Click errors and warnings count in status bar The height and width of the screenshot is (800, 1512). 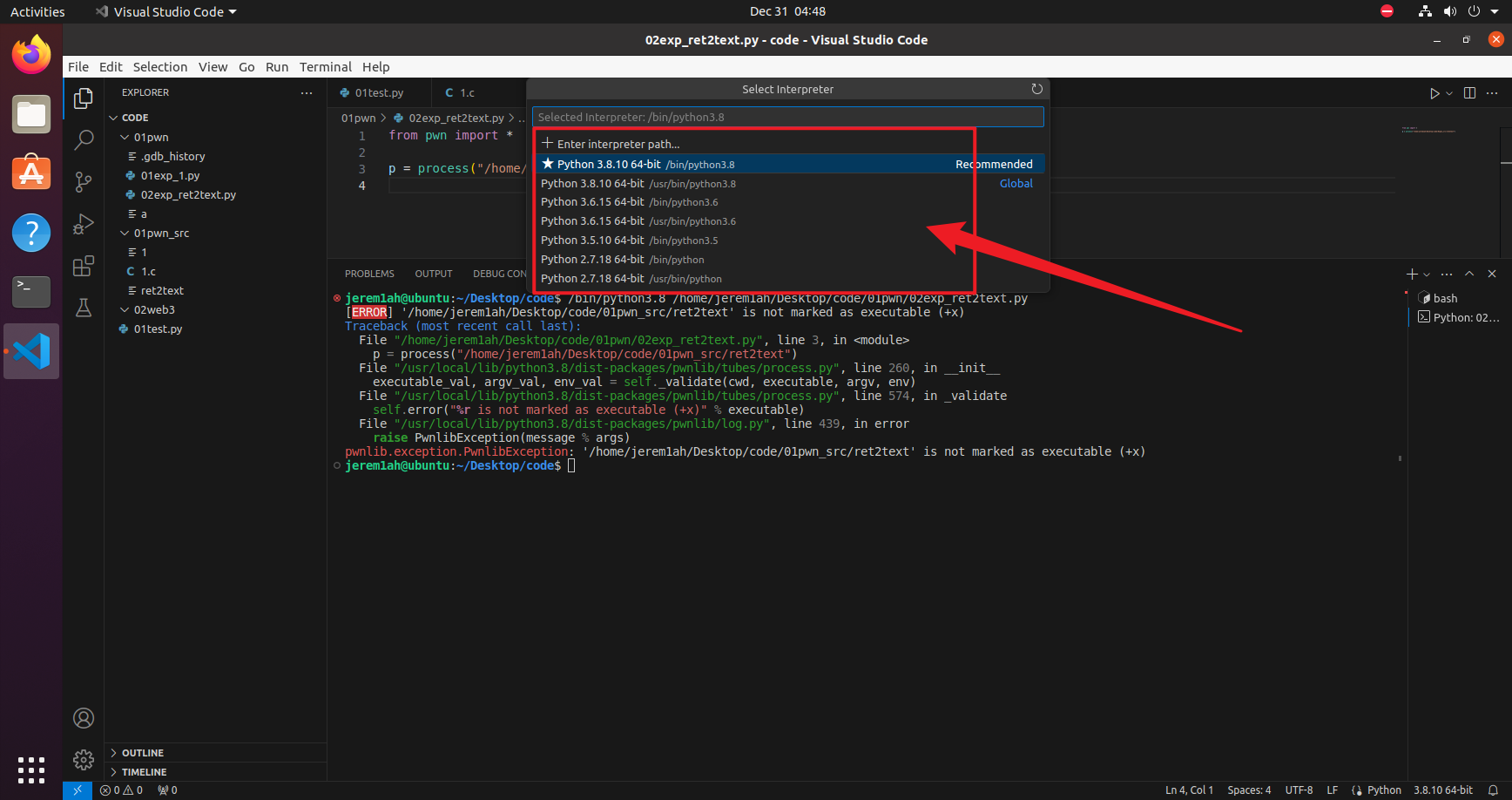coord(122,790)
